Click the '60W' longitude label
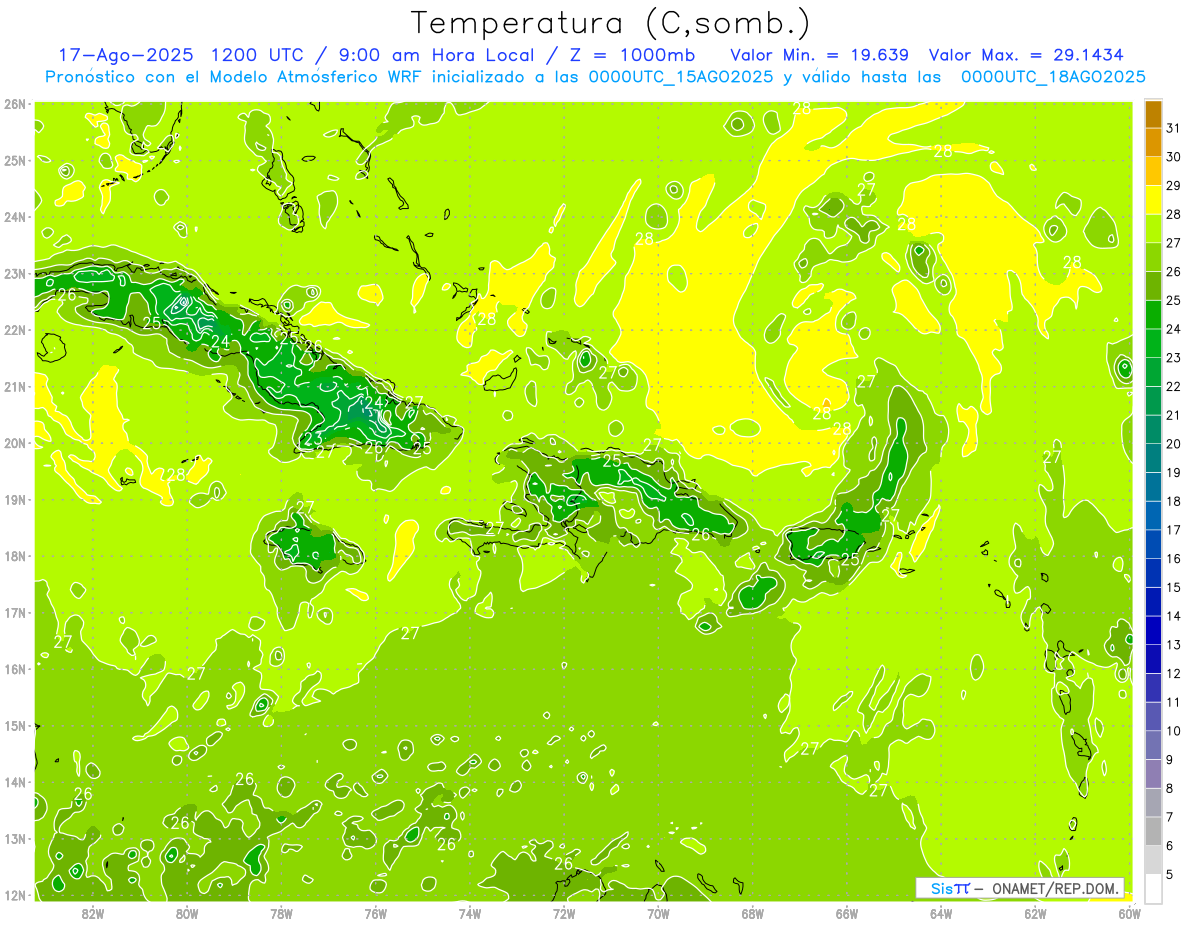 click(x=1129, y=913)
